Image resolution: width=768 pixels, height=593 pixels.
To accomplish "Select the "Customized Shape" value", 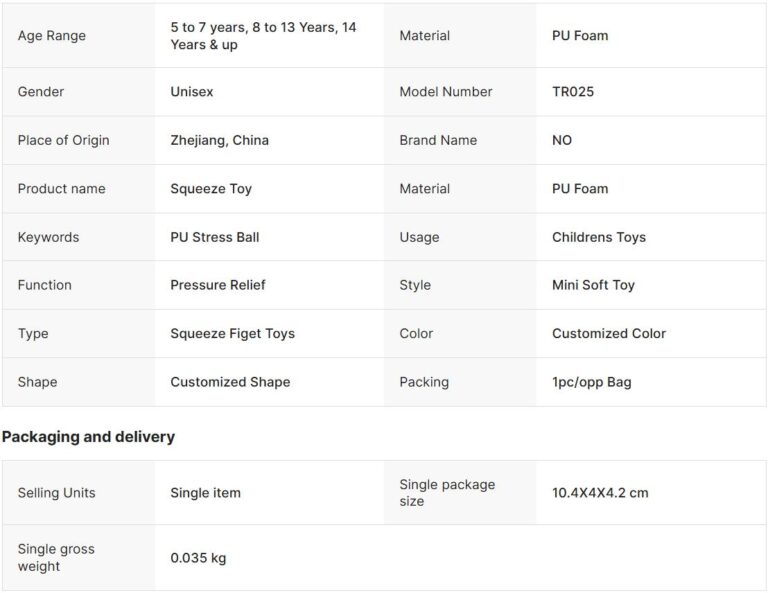I will point(230,382).
